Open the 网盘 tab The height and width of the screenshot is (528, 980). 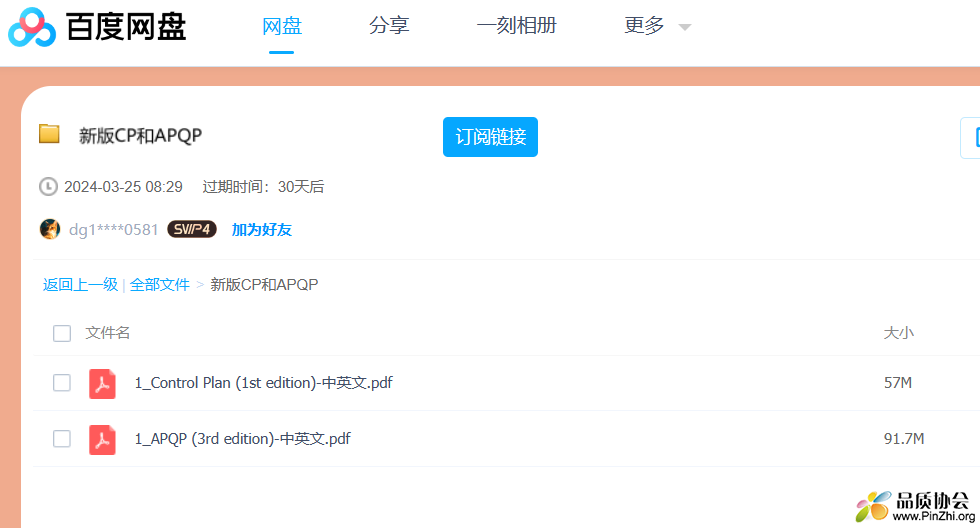pyautogui.click(x=282, y=26)
